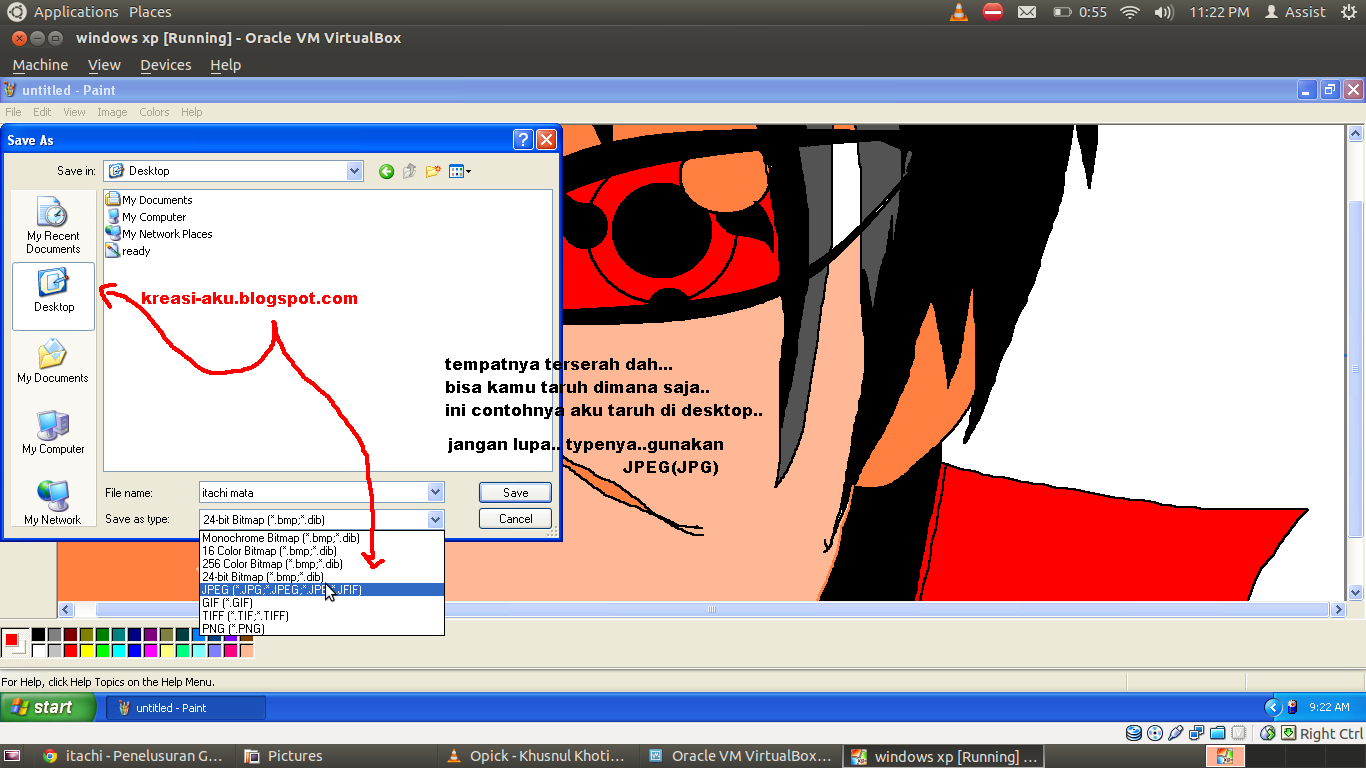Open the Ubuntu volume indicator

point(1164,12)
